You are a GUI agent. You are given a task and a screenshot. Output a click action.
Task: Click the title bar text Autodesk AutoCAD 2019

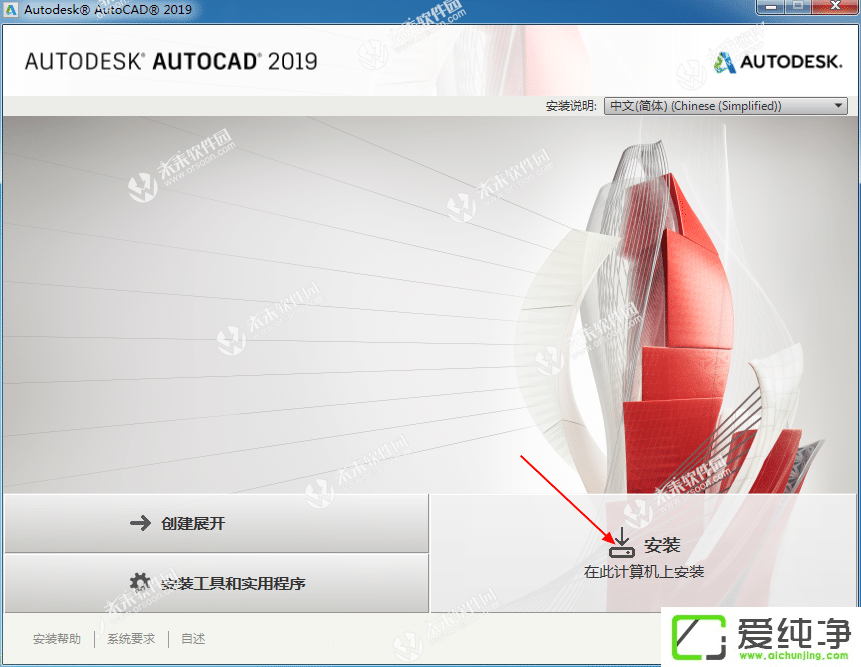[110, 8]
